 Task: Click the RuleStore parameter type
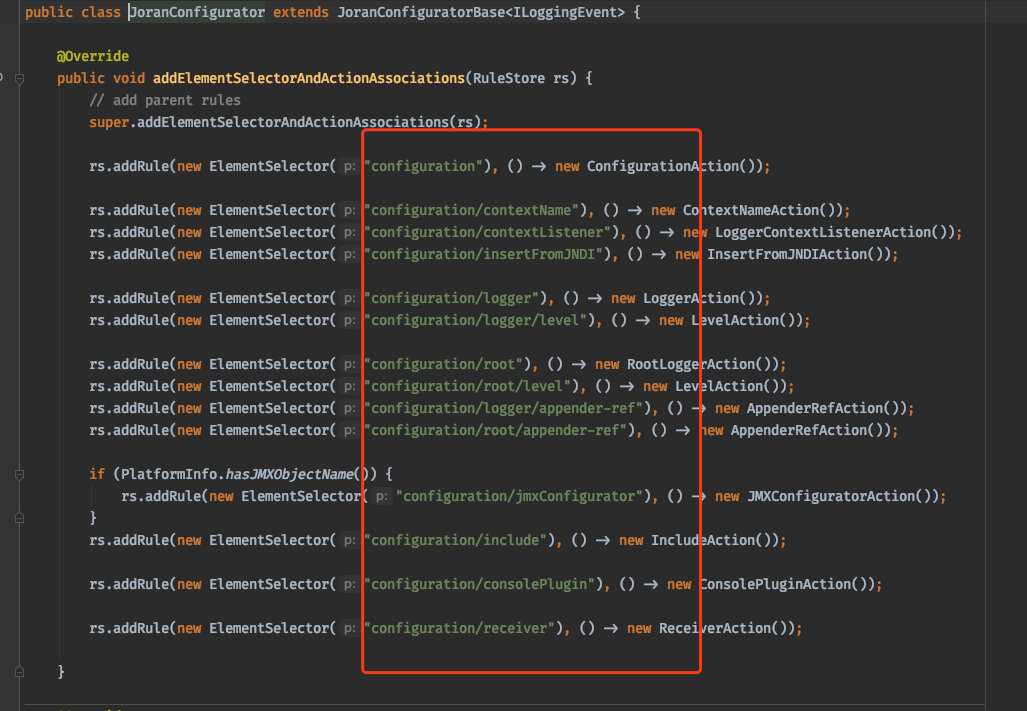point(509,79)
